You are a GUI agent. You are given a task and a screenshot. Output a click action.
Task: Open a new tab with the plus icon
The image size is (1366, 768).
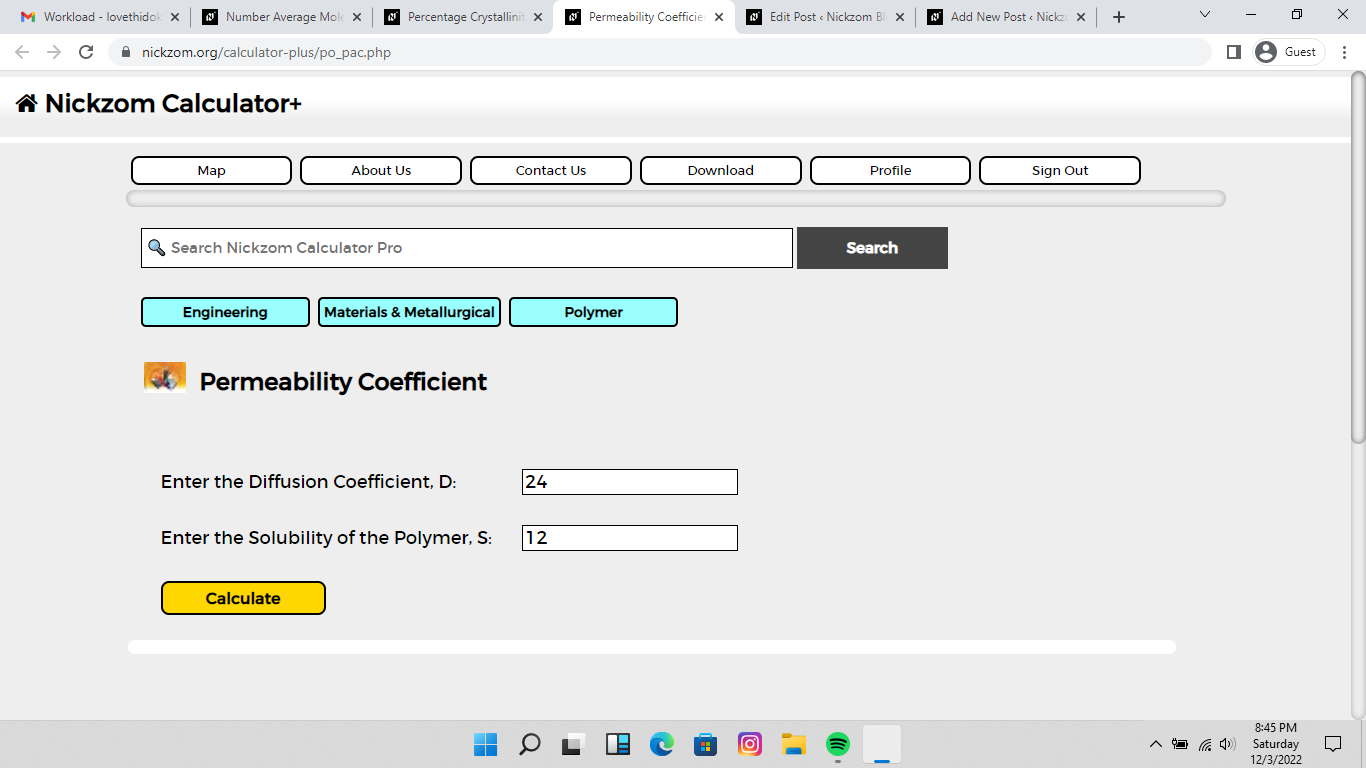1119,17
